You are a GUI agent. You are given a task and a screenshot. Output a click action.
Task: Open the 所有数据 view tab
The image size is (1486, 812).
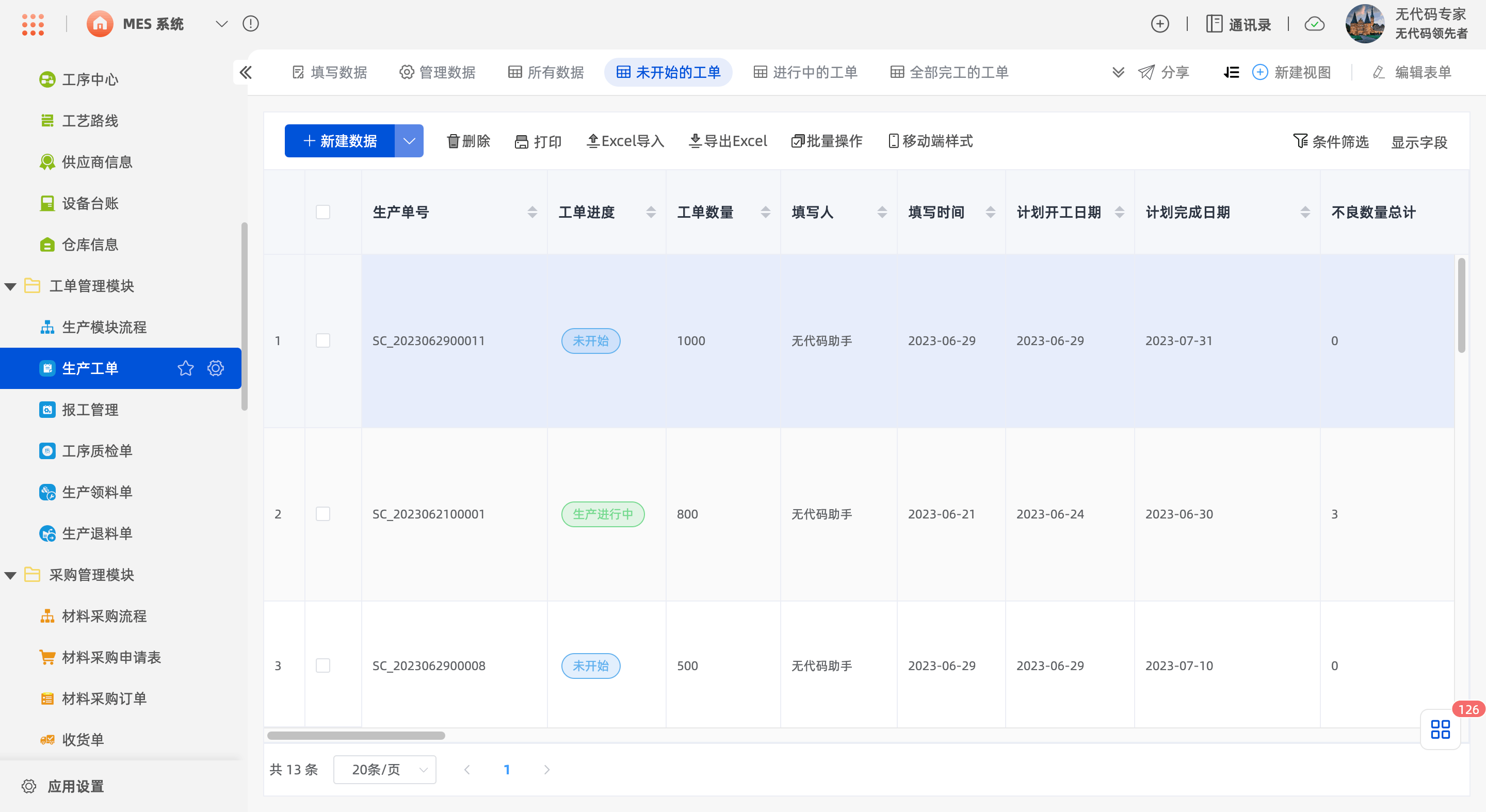coord(546,72)
